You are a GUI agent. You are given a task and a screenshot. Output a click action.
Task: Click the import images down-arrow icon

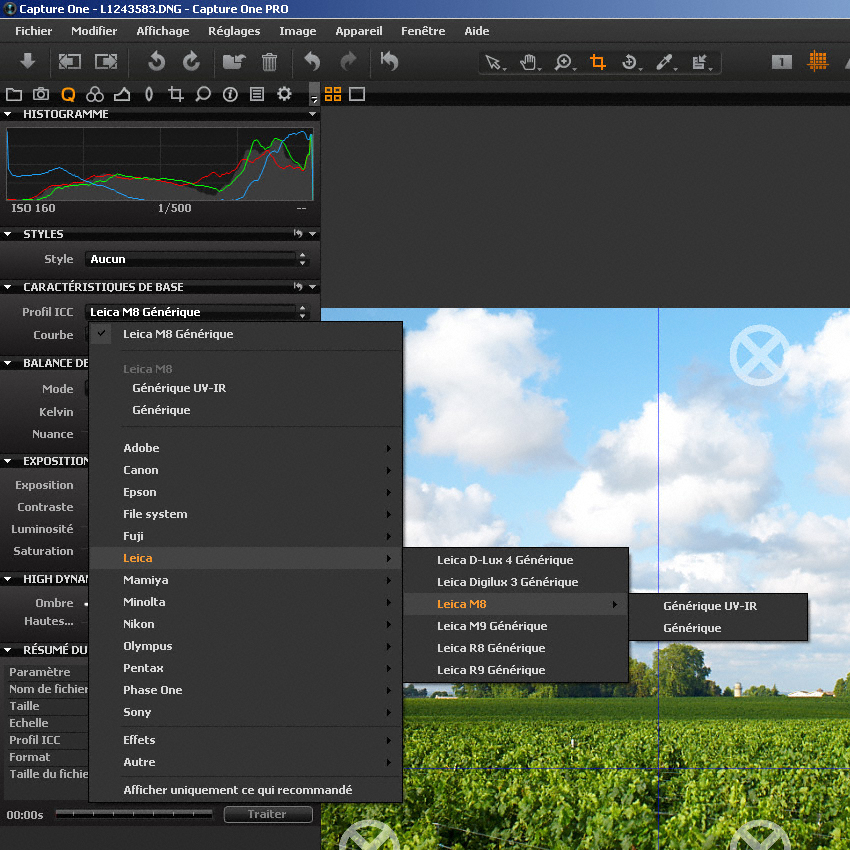(x=28, y=61)
